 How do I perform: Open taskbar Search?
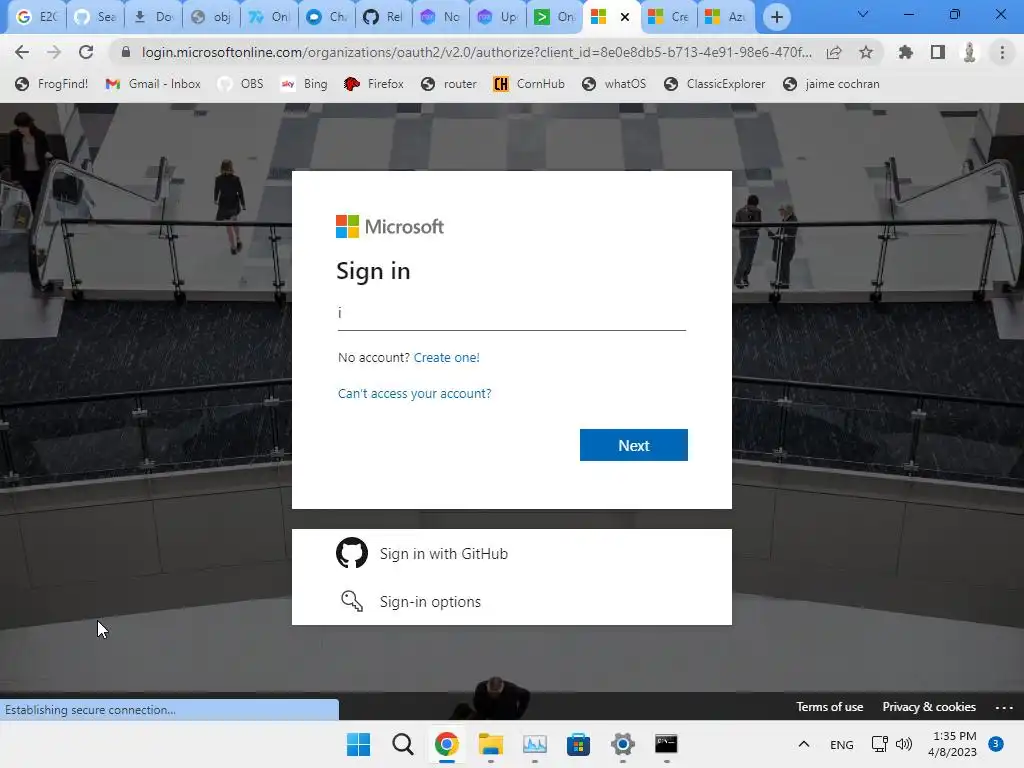pos(403,744)
